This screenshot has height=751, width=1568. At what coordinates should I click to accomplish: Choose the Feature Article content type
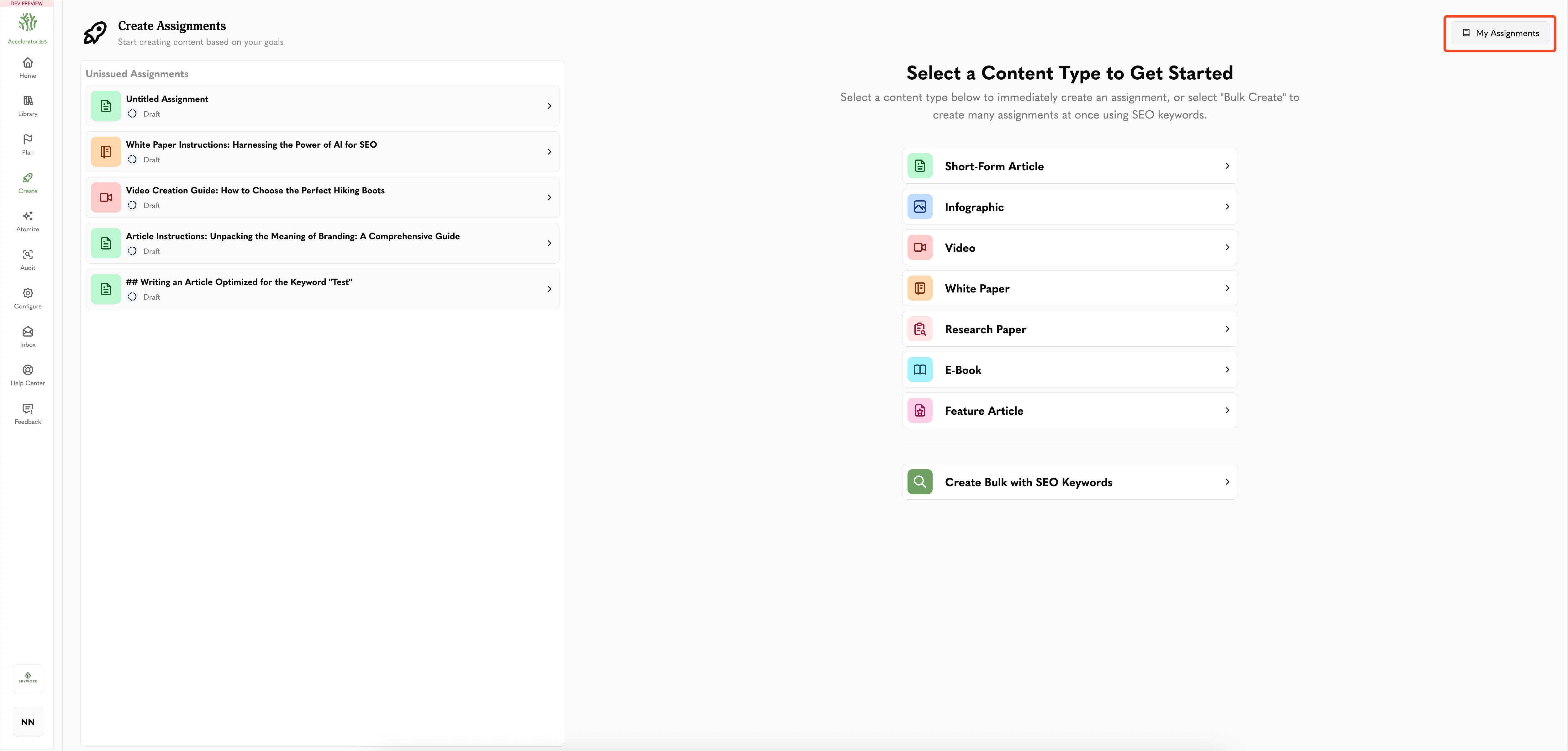pyautogui.click(x=1070, y=411)
